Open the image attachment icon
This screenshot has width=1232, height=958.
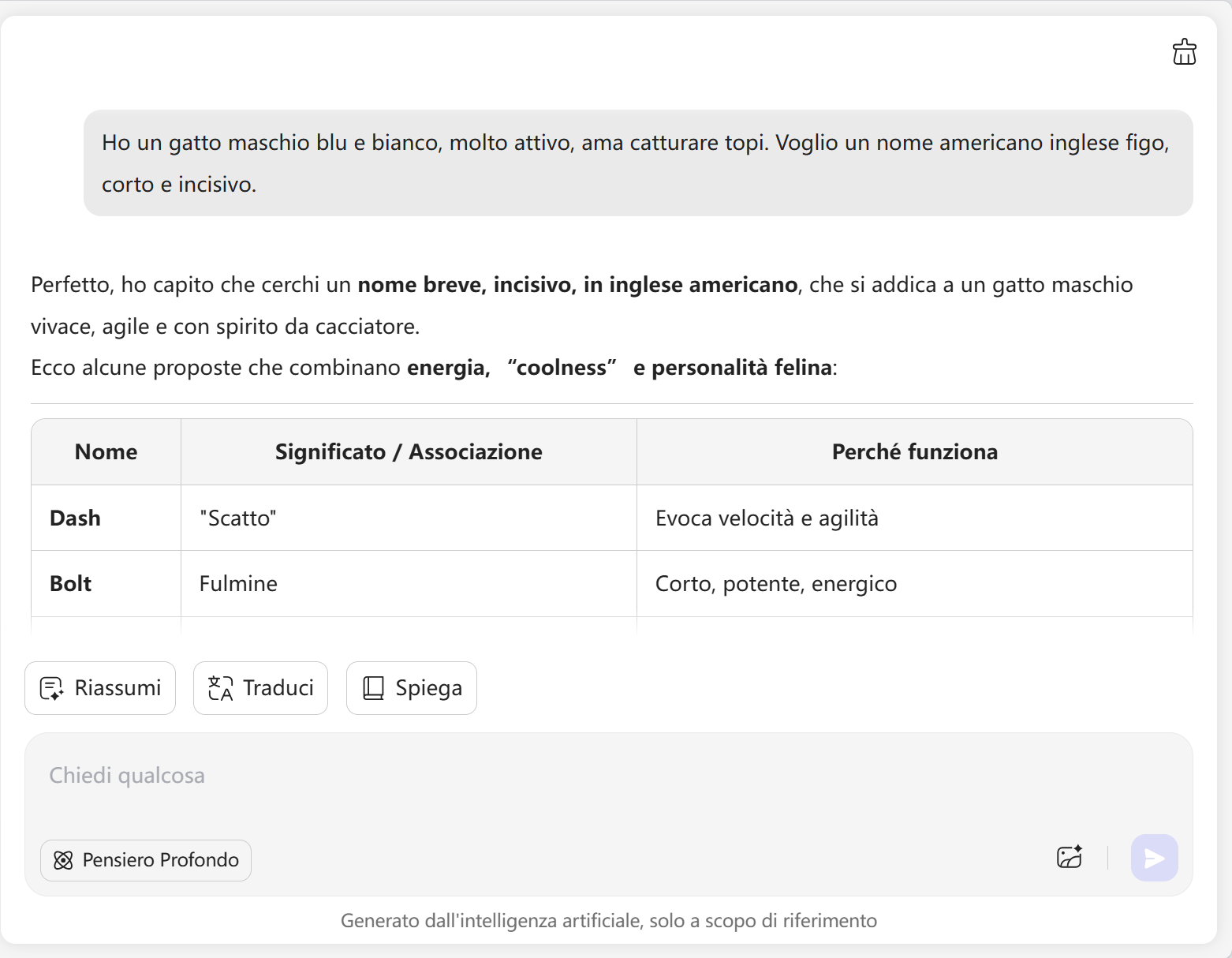coord(1069,857)
